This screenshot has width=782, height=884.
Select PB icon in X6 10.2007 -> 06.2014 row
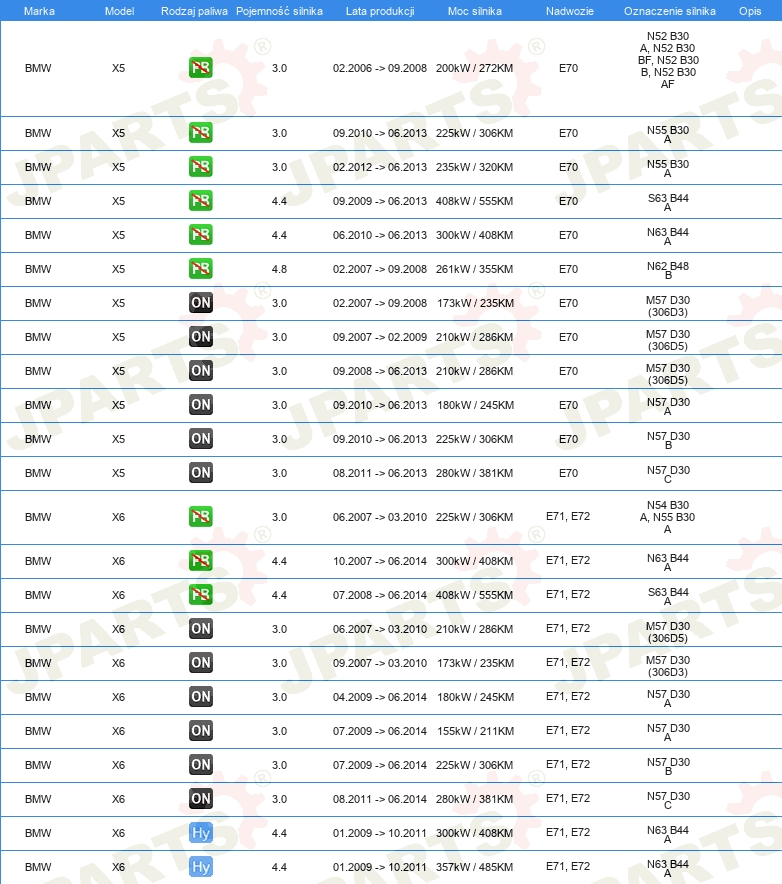[201, 560]
